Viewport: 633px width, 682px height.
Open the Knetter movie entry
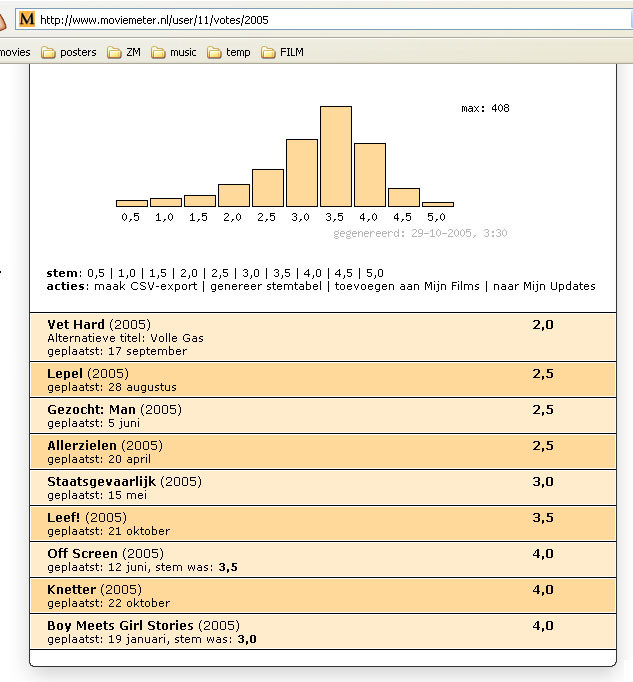72,590
